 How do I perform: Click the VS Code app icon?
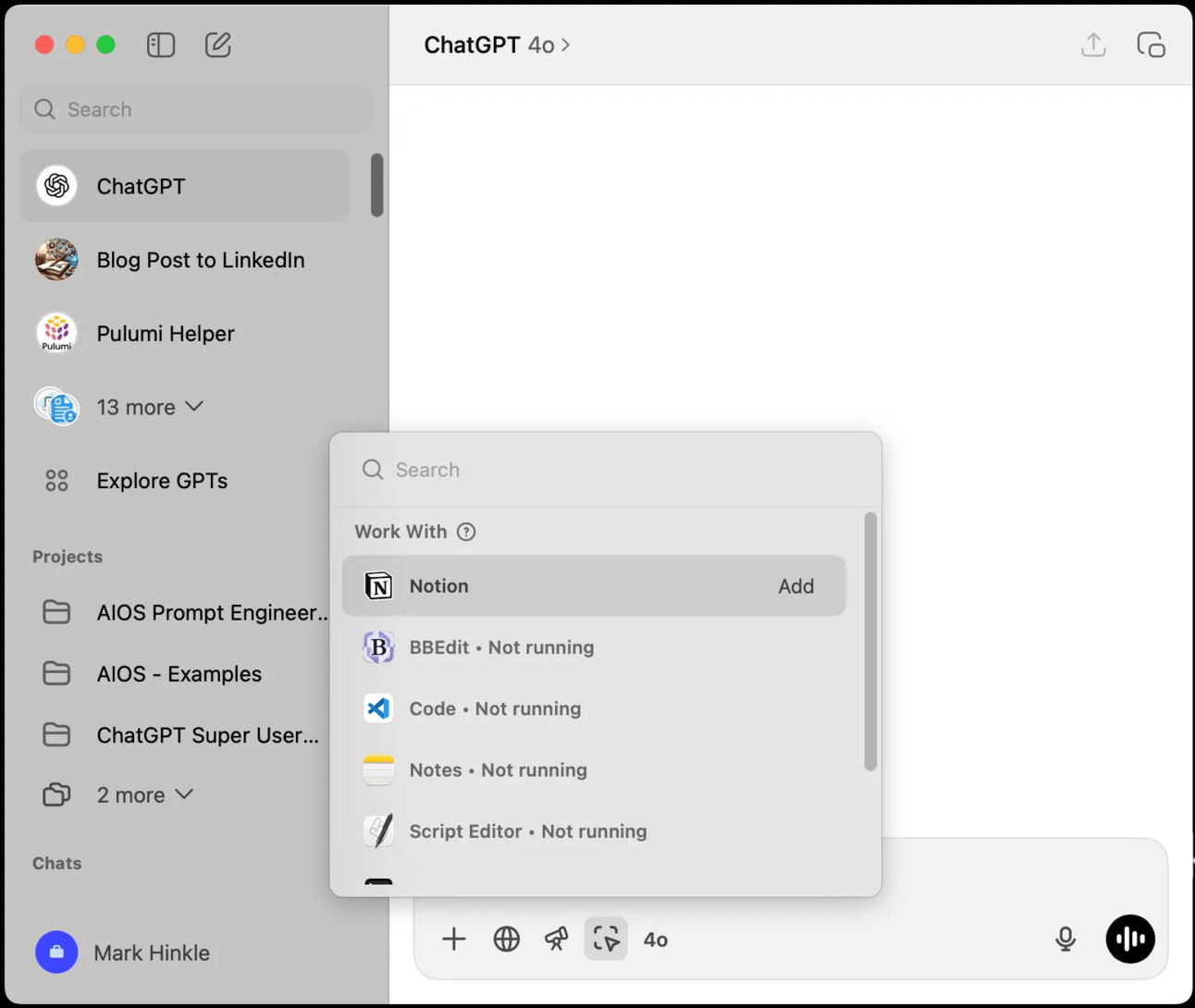coord(378,708)
